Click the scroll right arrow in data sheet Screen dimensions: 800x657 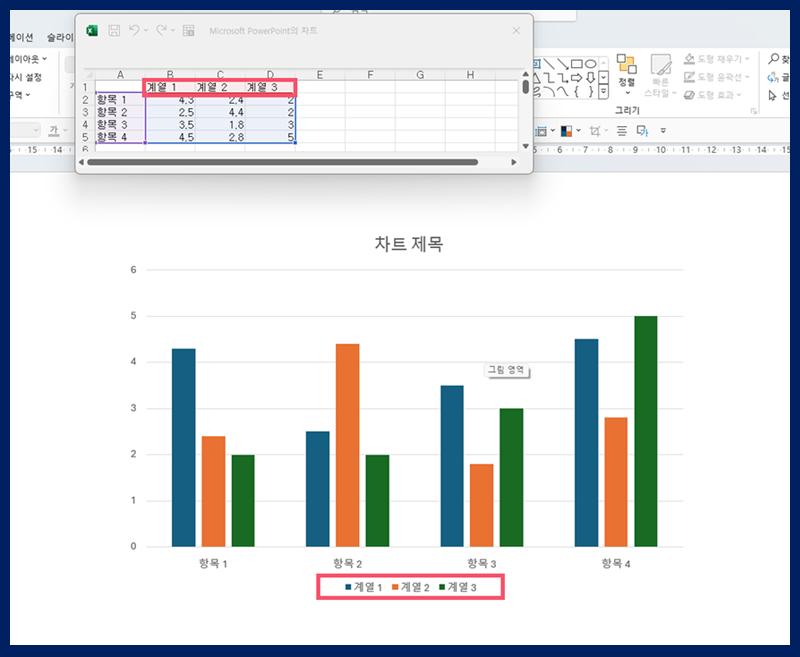[514, 162]
